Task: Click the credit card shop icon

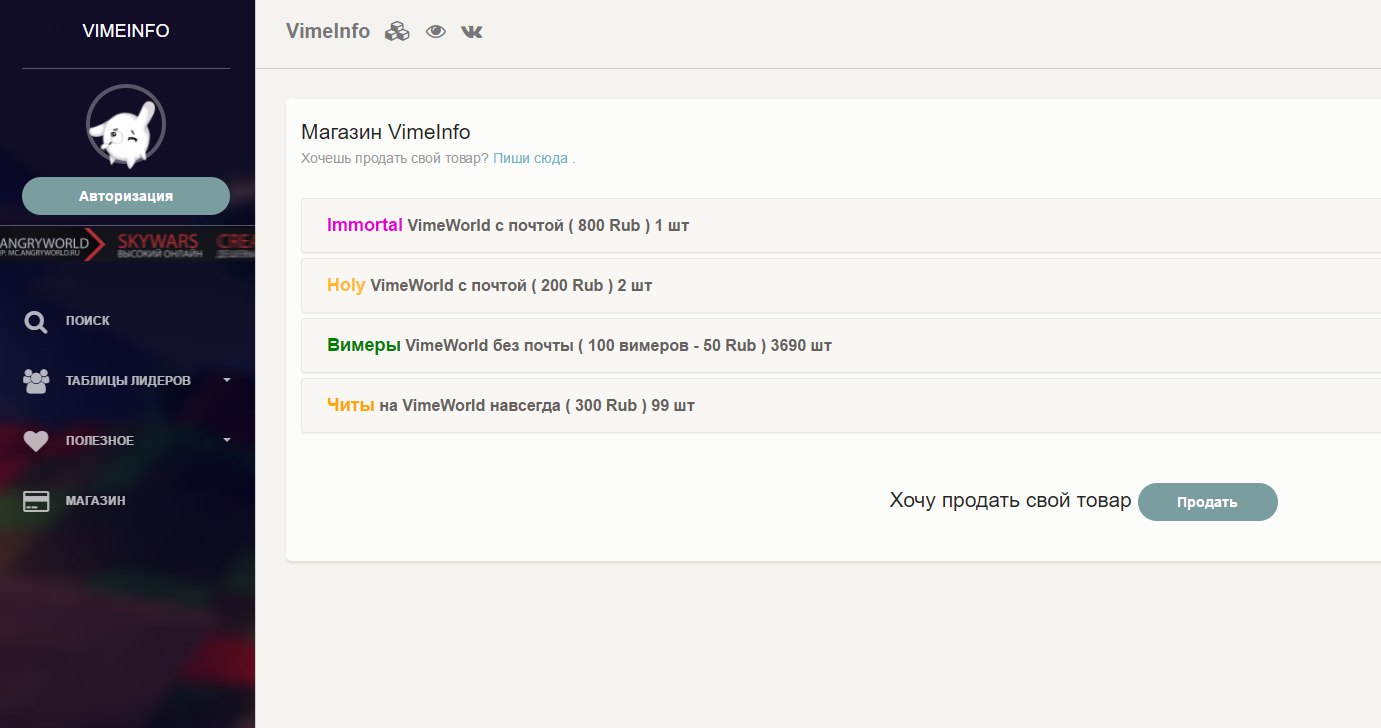Action: (36, 501)
